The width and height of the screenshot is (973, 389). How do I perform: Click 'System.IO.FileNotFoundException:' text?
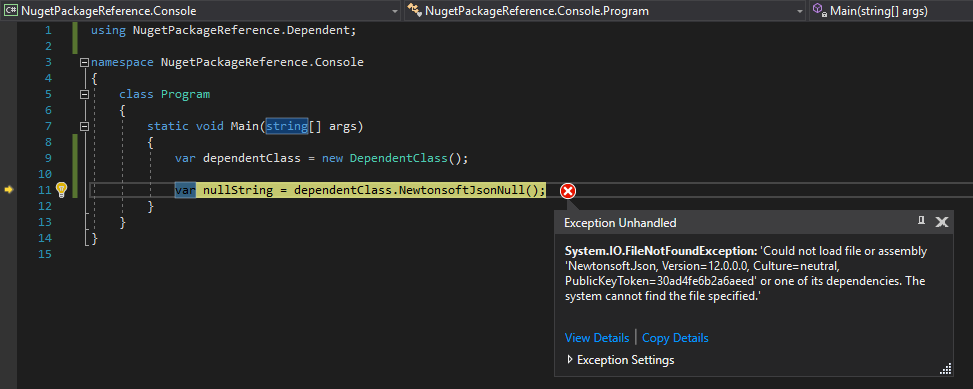pos(661,251)
